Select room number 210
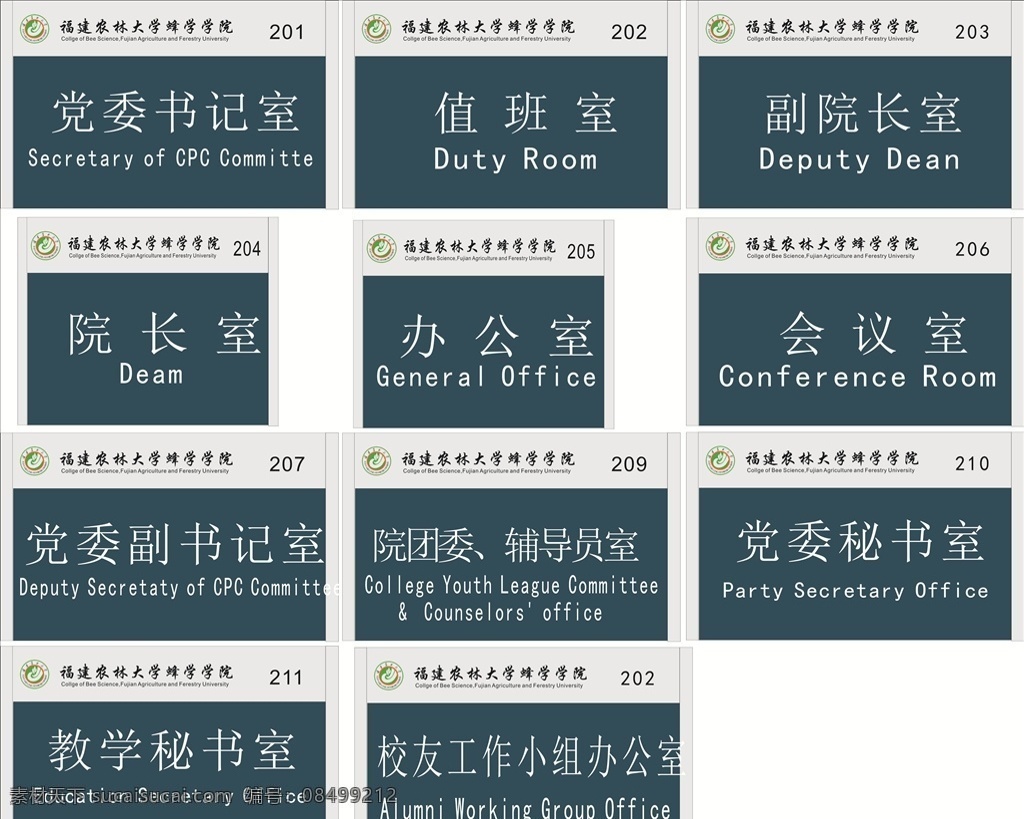 [972, 463]
